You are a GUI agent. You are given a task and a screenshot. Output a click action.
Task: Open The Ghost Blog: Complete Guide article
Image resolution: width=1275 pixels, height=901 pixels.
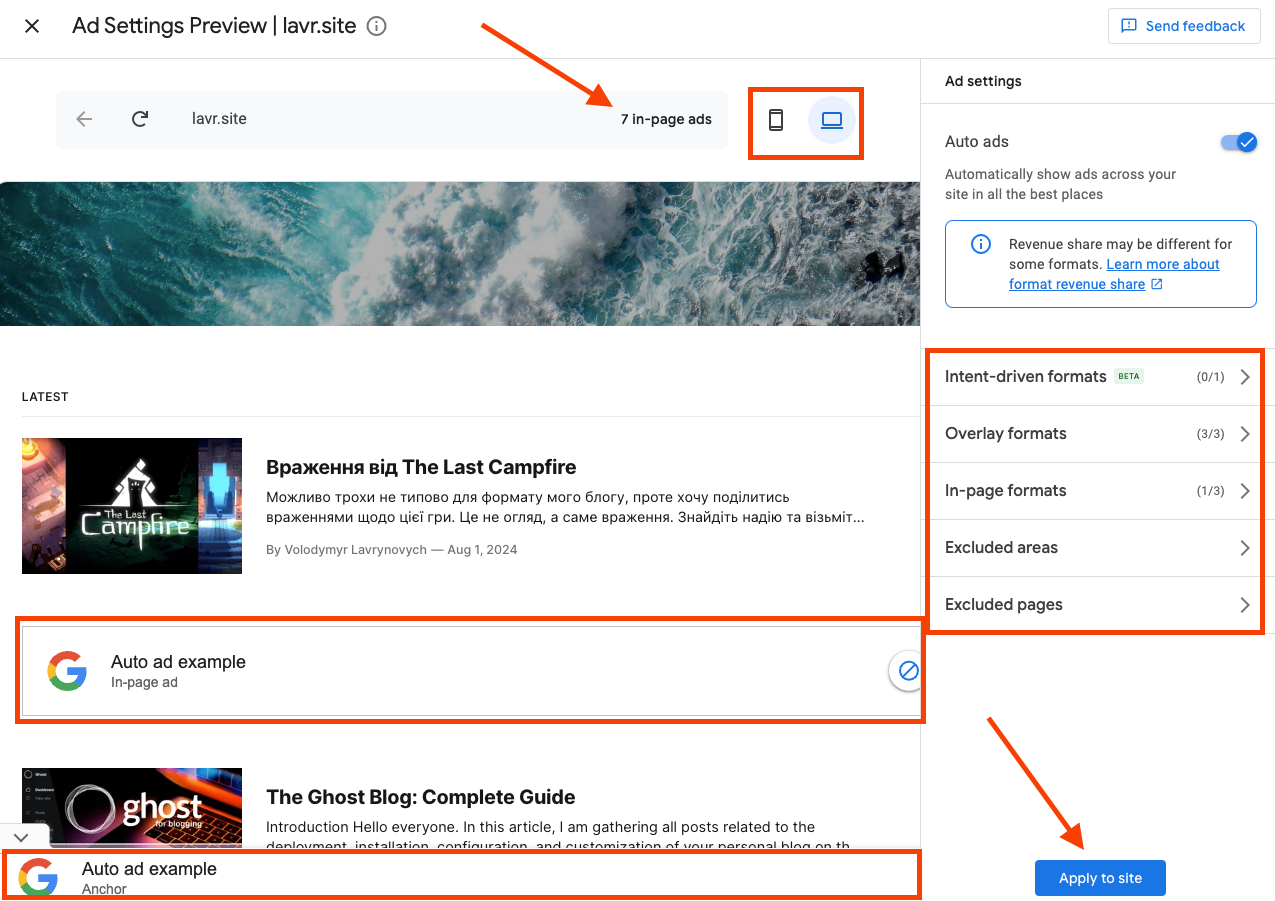[x=420, y=797]
